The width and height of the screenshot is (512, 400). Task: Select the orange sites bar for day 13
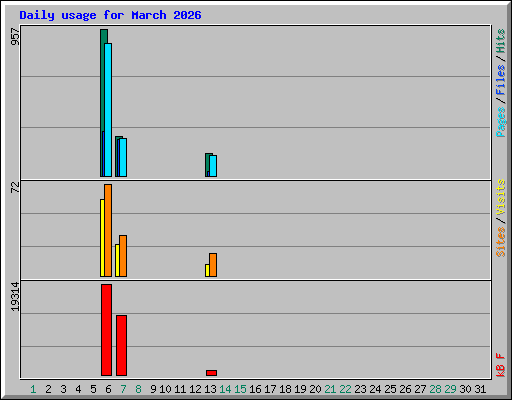click(213, 265)
